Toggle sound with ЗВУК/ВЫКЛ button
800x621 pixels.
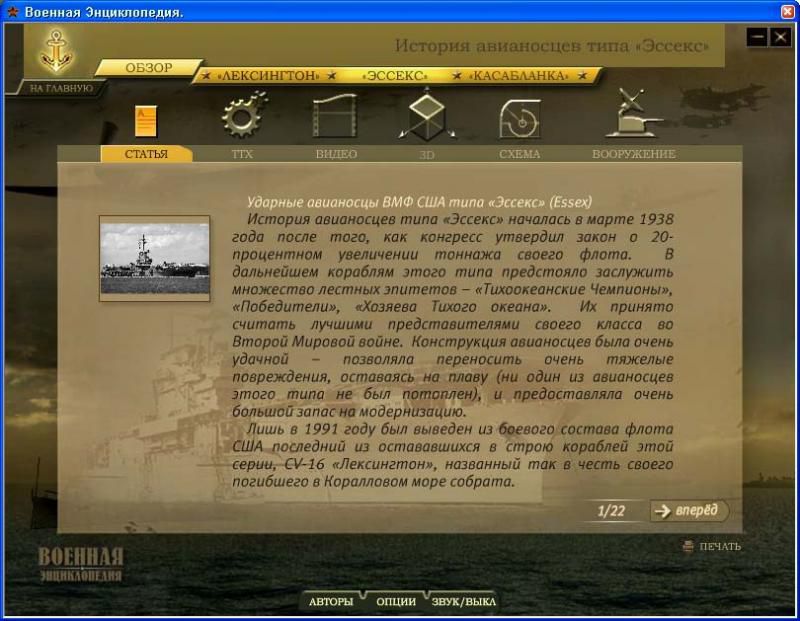coord(463,602)
